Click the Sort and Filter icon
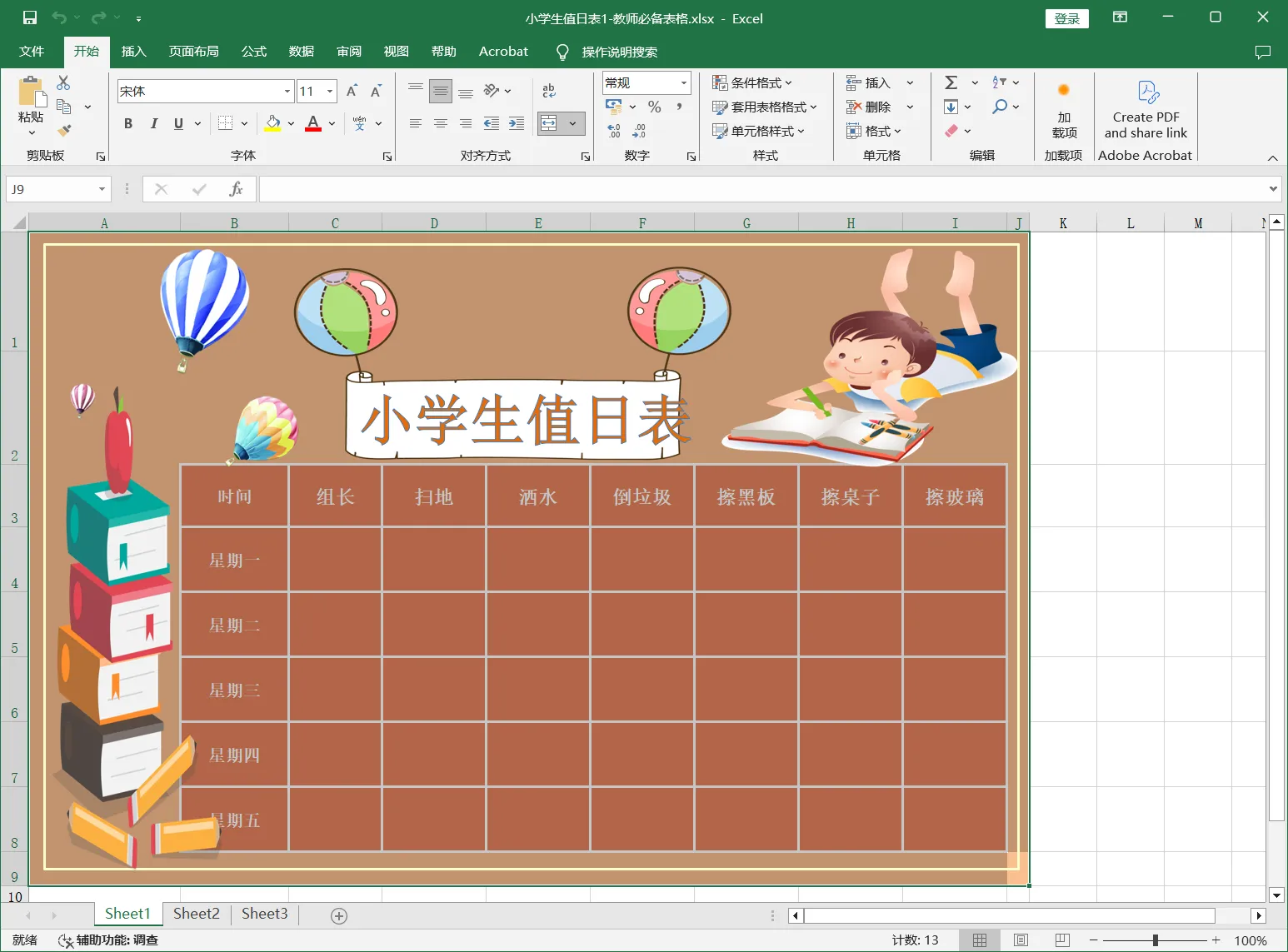 point(1000,82)
